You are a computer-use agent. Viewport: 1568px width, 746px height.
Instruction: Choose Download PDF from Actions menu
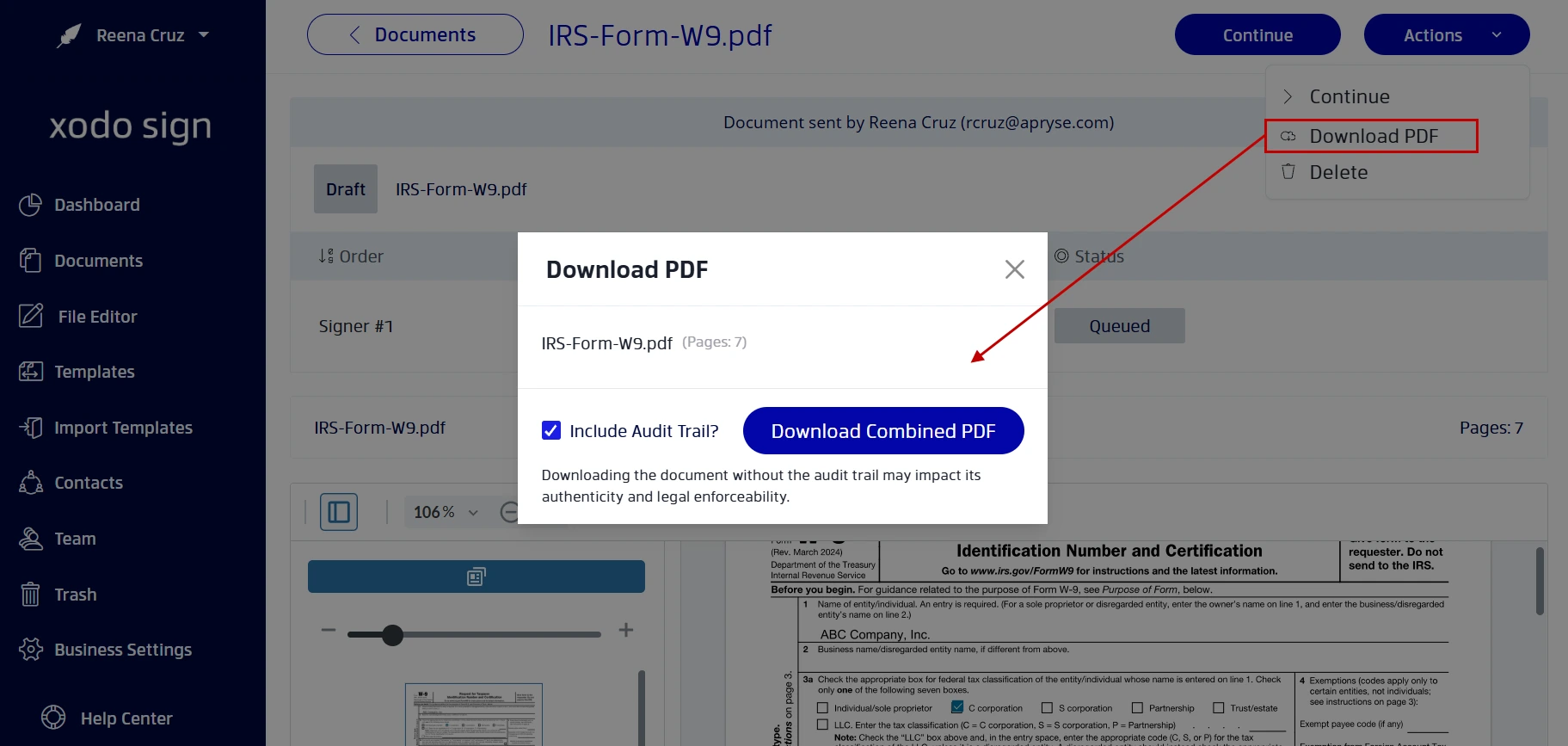click(x=1372, y=136)
